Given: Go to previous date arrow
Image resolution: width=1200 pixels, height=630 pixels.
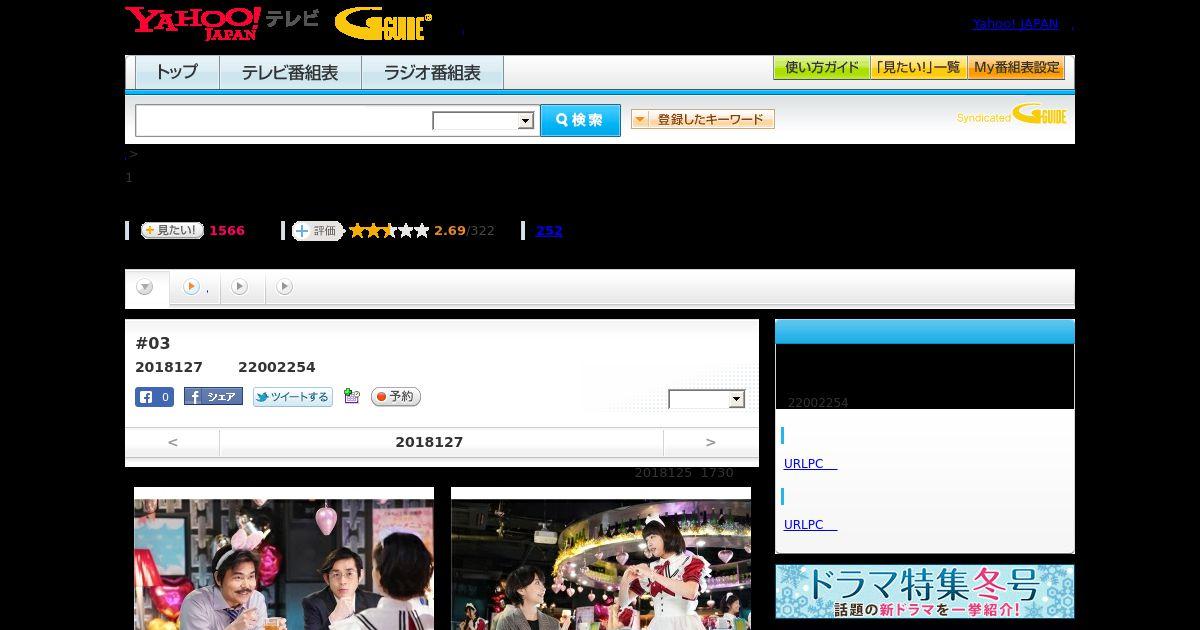Looking at the screenshot, I should pos(172,442).
